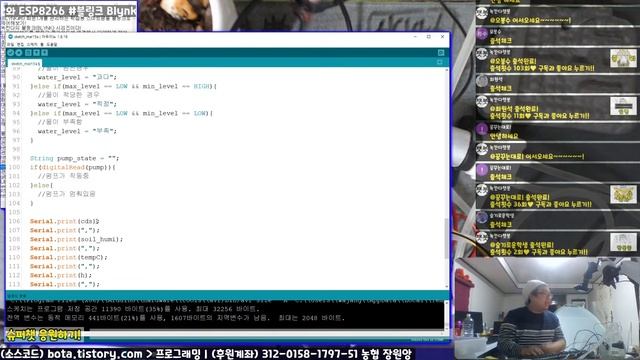Click the line 'String pump_state = "";'
The width and height of the screenshot is (640, 360).
74,158
